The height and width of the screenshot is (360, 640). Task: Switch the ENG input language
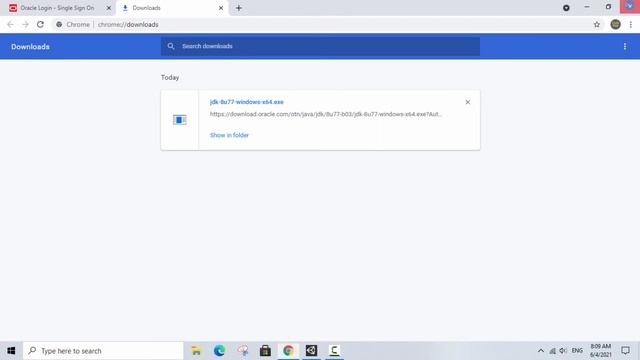(577, 351)
